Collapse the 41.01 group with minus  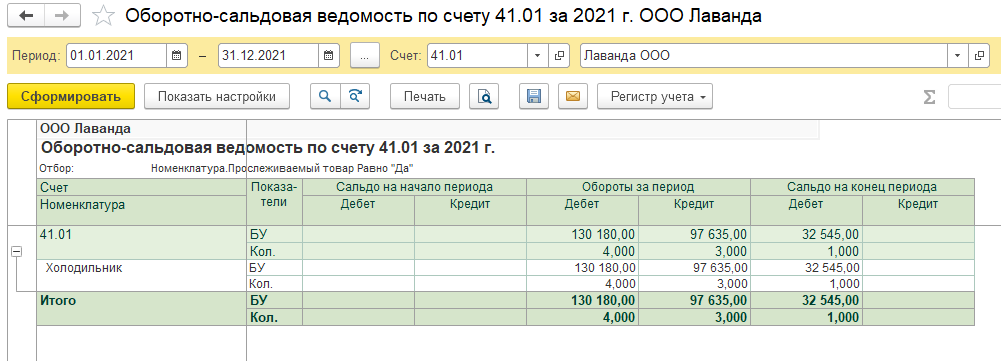[17, 252]
